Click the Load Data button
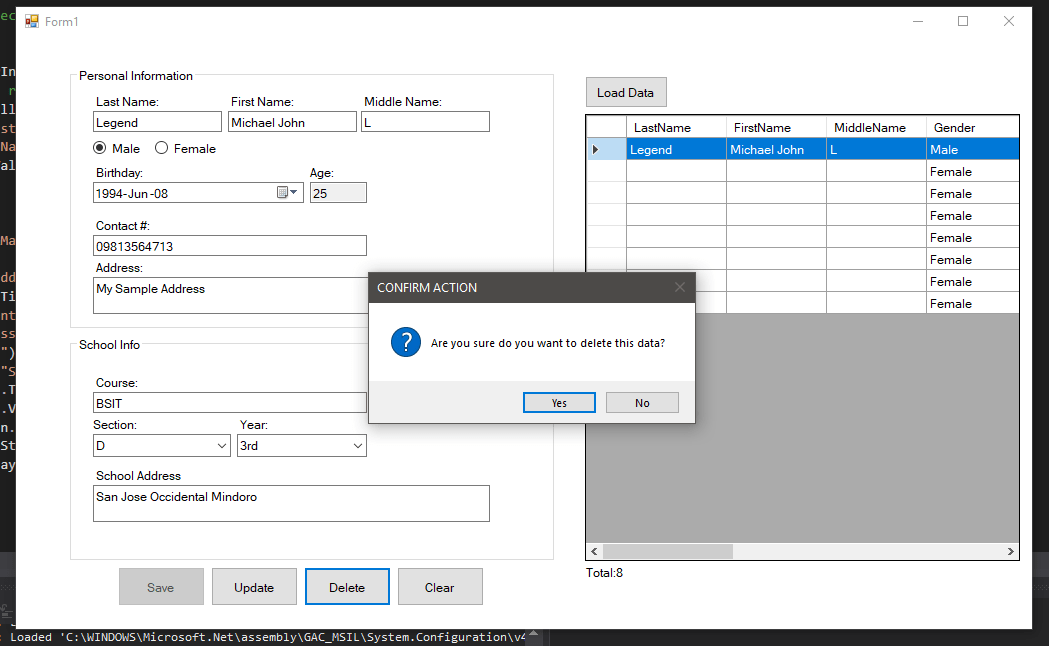Image resolution: width=1049 pixels, height=646 pixels. point(626,91)
